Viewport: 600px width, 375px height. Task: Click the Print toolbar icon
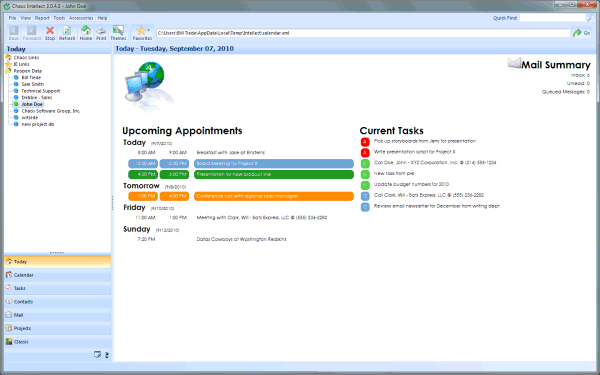101,33
